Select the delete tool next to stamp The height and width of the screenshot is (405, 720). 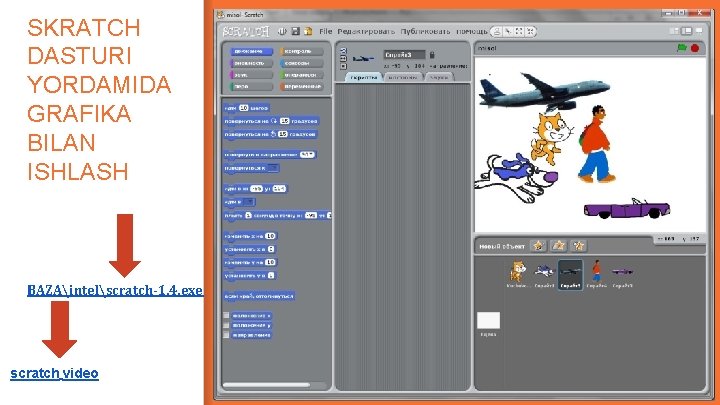[508, 31]
